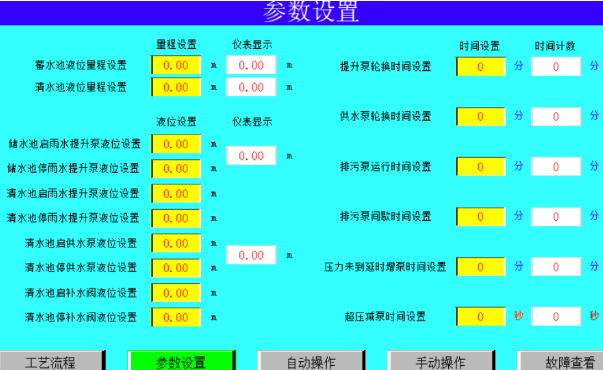Change the 超压减泵时间设置 yellow seconds field
The height and width of the screenshot is (370, 603).
click(480, 317)
